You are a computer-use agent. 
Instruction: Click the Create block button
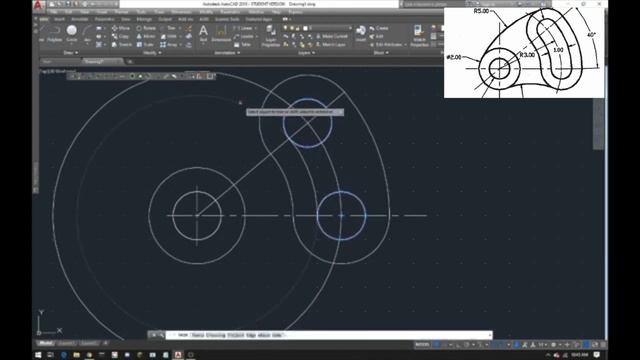(379, 28)
